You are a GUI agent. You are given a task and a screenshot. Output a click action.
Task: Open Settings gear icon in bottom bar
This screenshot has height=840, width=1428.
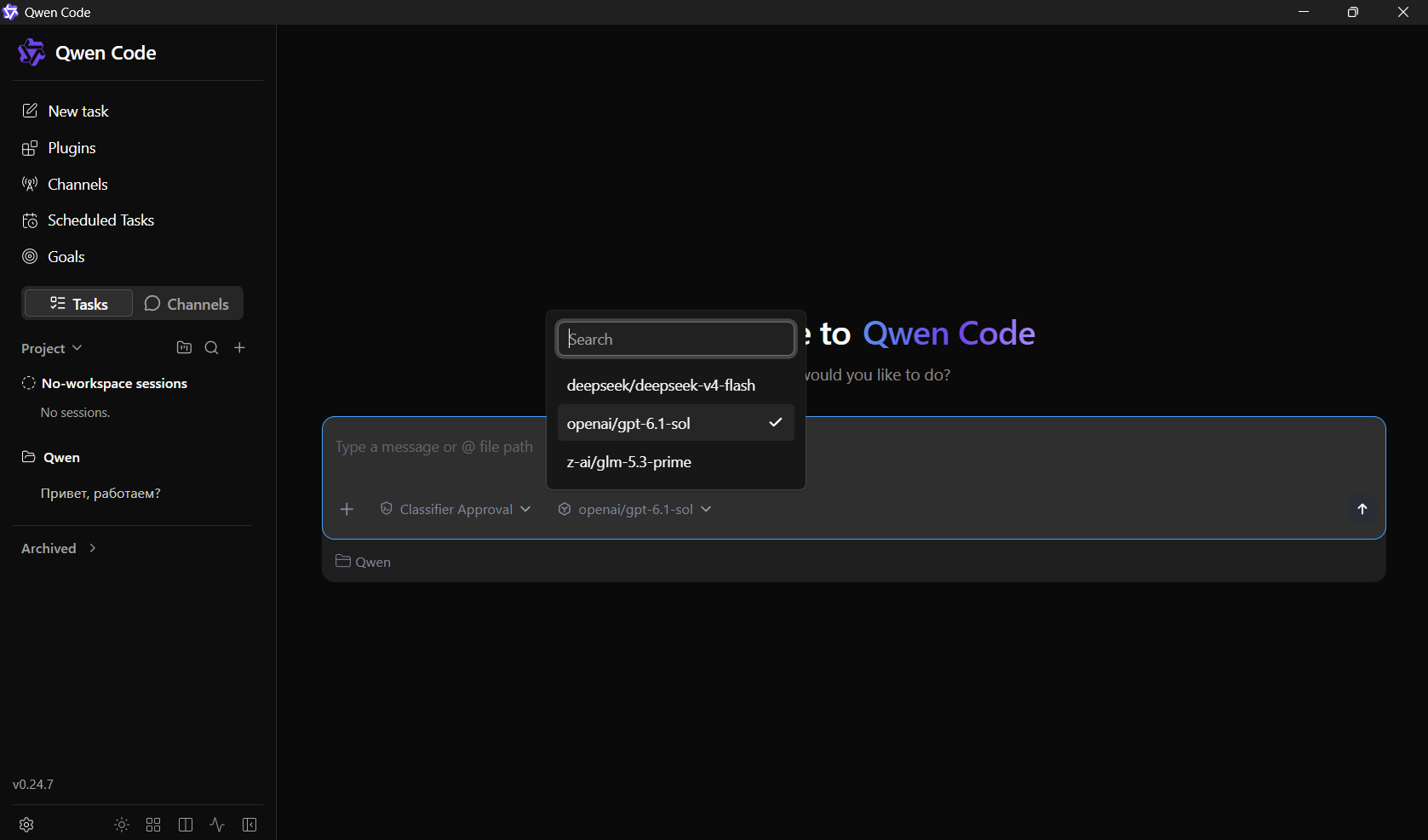(26, 825)
